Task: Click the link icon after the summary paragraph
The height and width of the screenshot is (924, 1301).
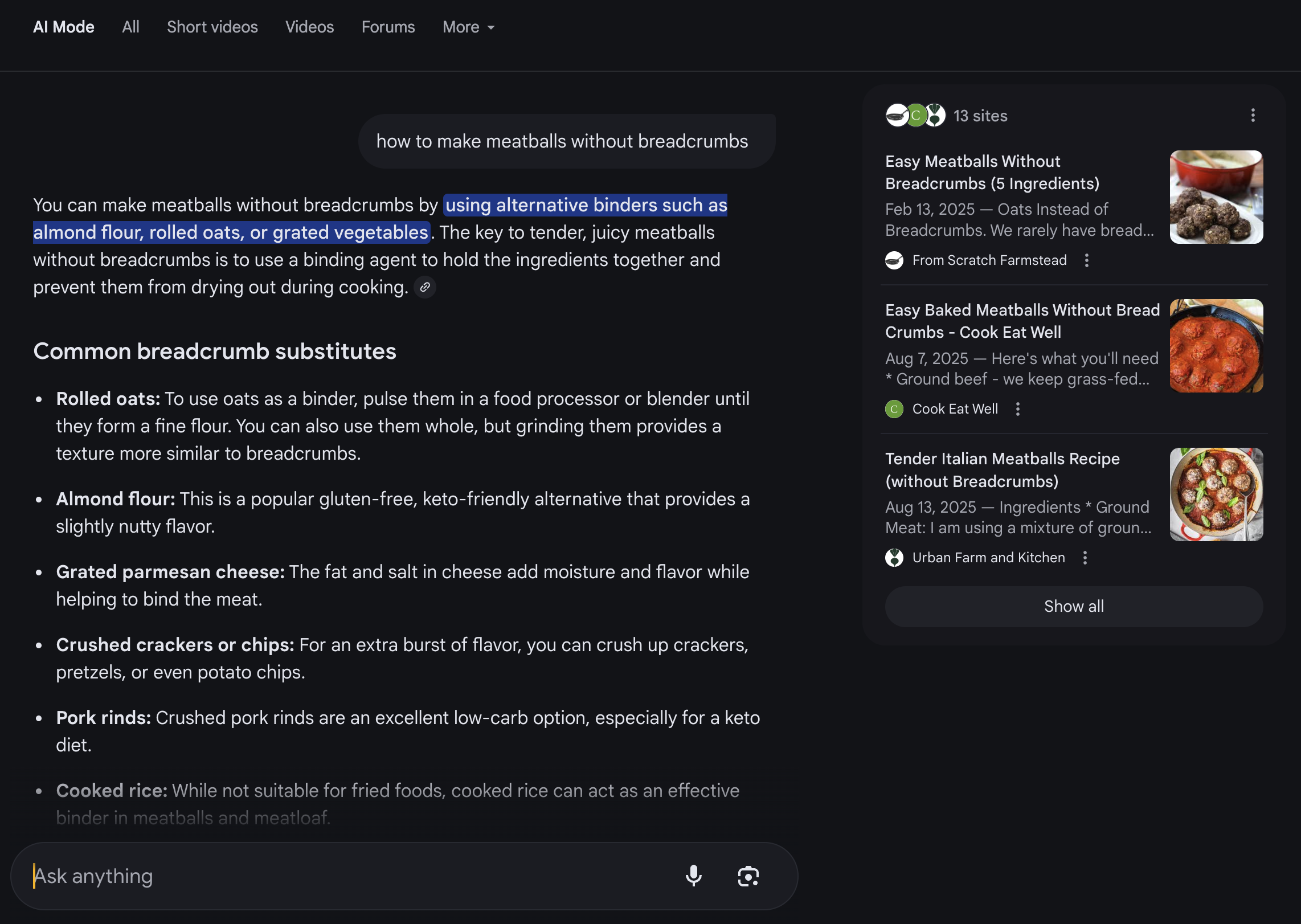Action: [x=425, y=287]
